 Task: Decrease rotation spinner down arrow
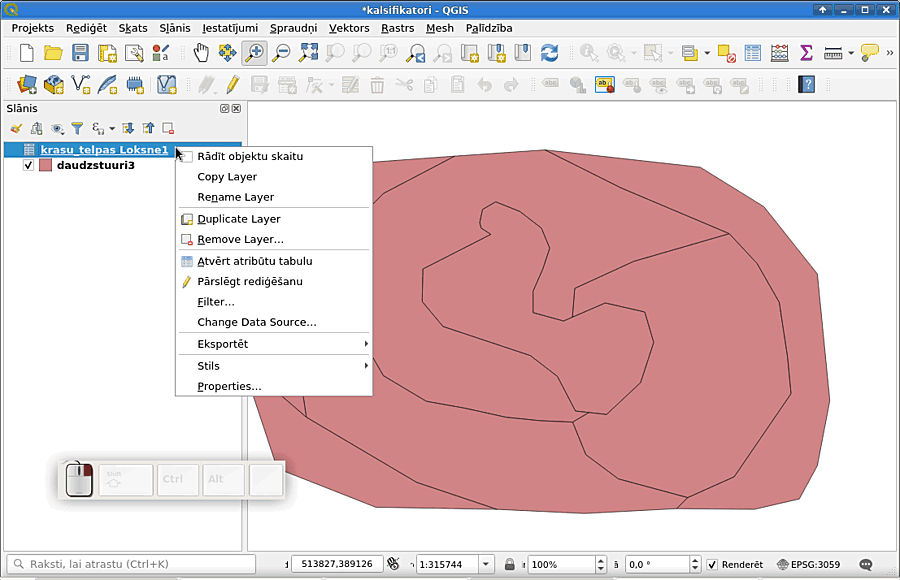pos(695,568)
